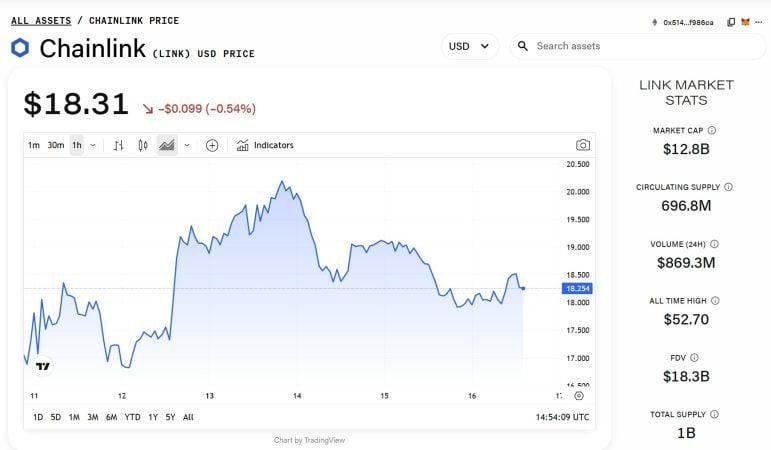
Task: Switch chart interval to 1m
Action: (34, 145)
